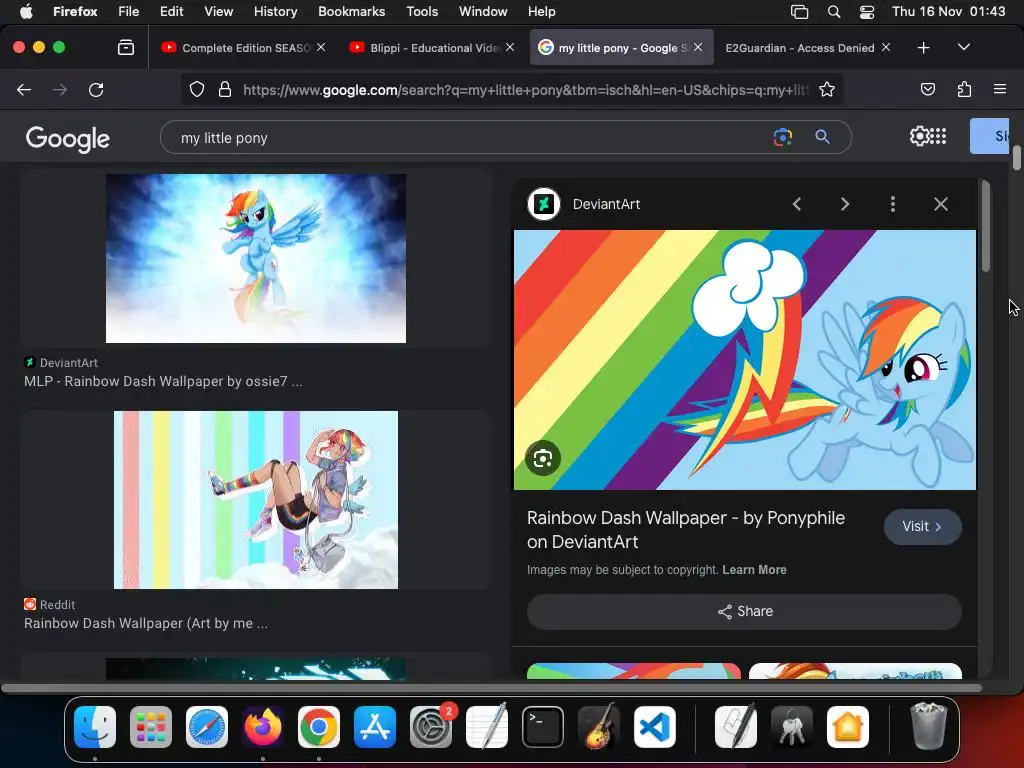Launch Google Chrome from the Dock

pyautogui.click(x=319, y=727)
